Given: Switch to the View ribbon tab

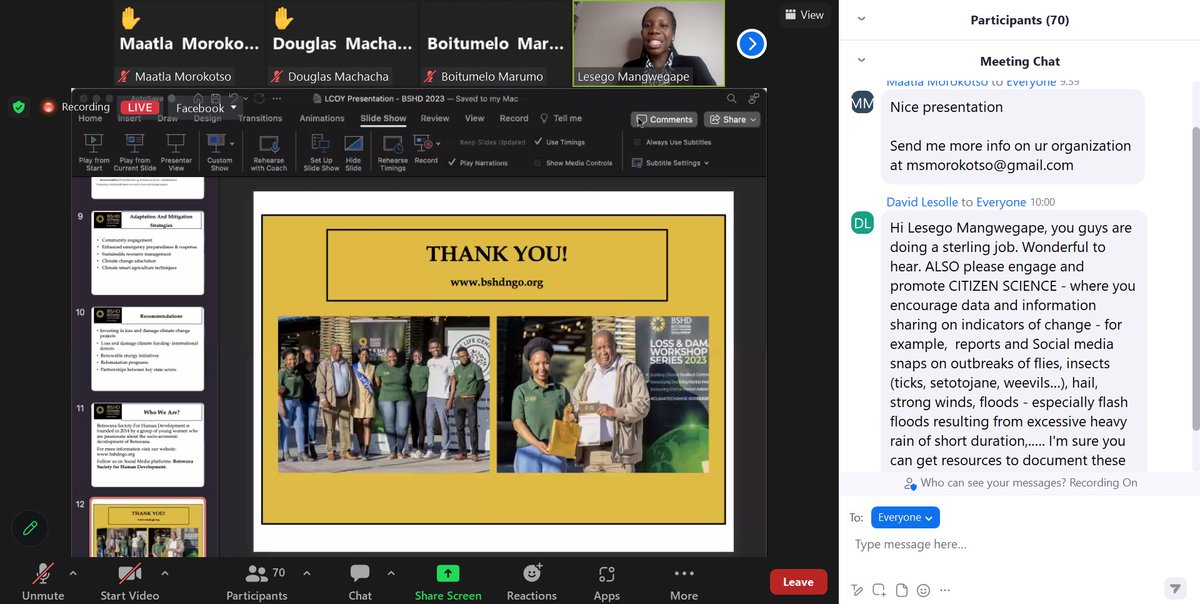Looking at the screenshot, I should pos(474,118).
